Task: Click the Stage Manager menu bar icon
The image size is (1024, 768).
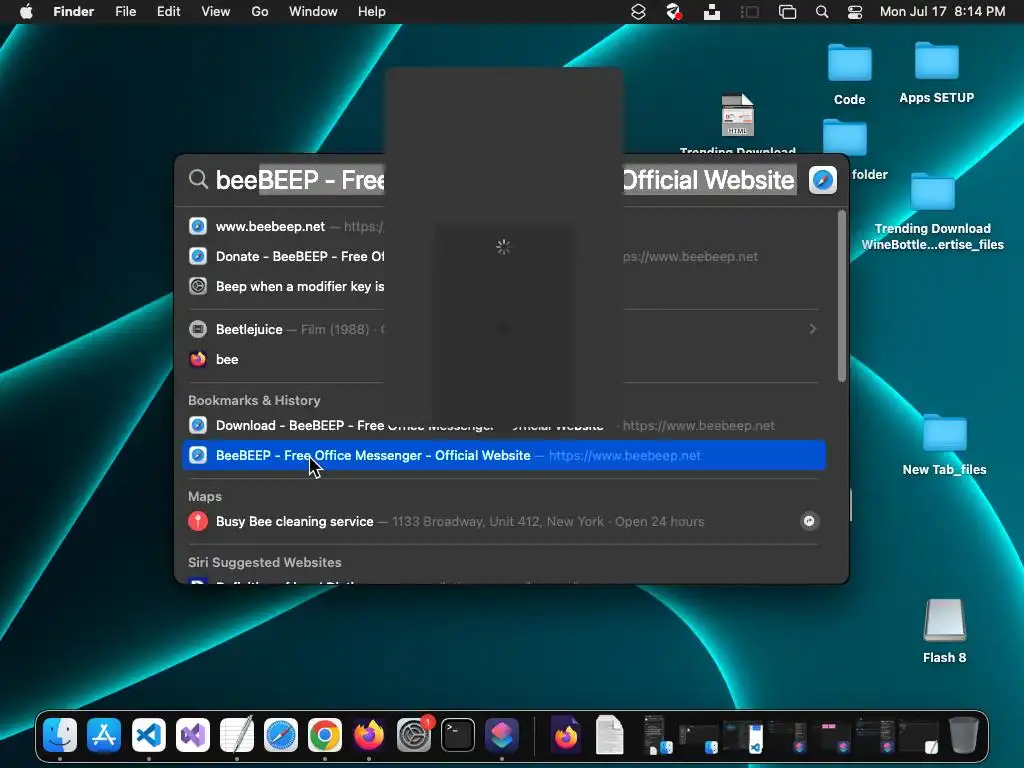Action: 750,12
